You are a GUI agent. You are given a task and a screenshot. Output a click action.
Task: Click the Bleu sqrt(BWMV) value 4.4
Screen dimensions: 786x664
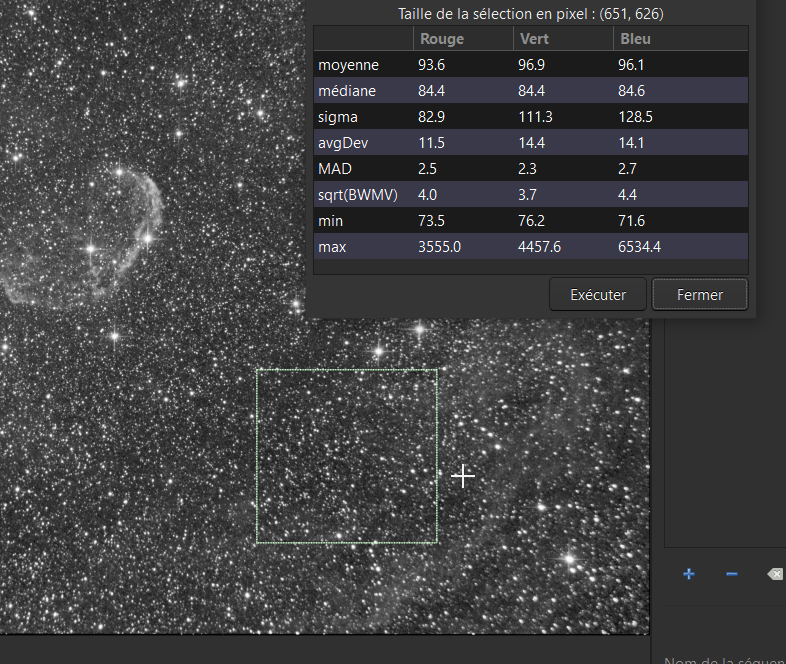(x=627, y=194)
